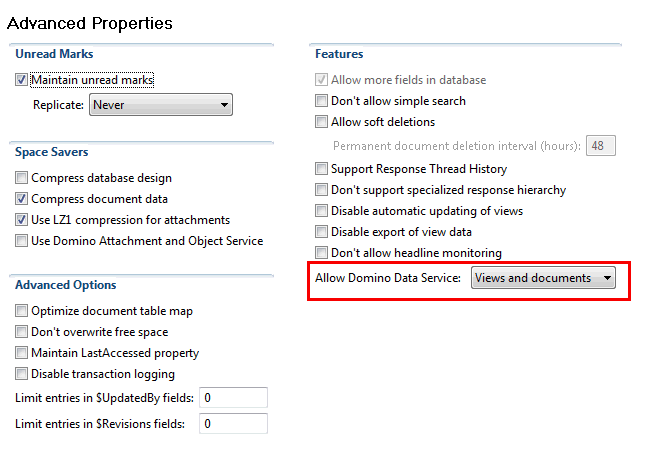This screenshot has width=665, height=463.
Task: Check Don't allow simple search
Action: 322,101
